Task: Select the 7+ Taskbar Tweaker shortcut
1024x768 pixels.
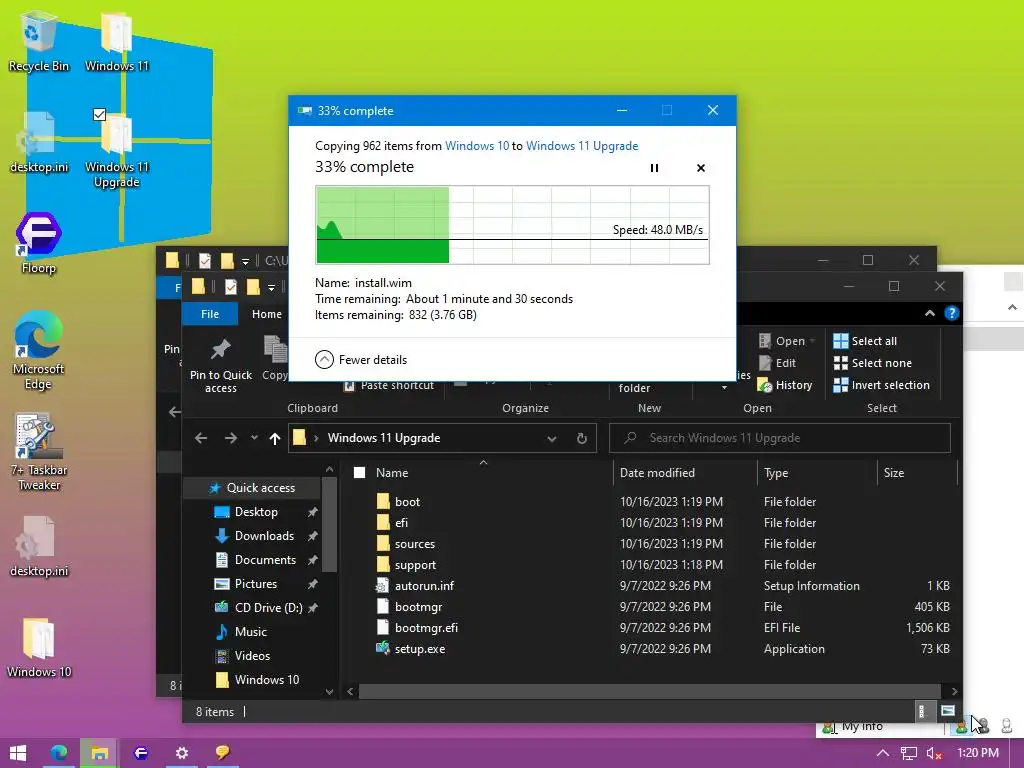Action: 39,452
